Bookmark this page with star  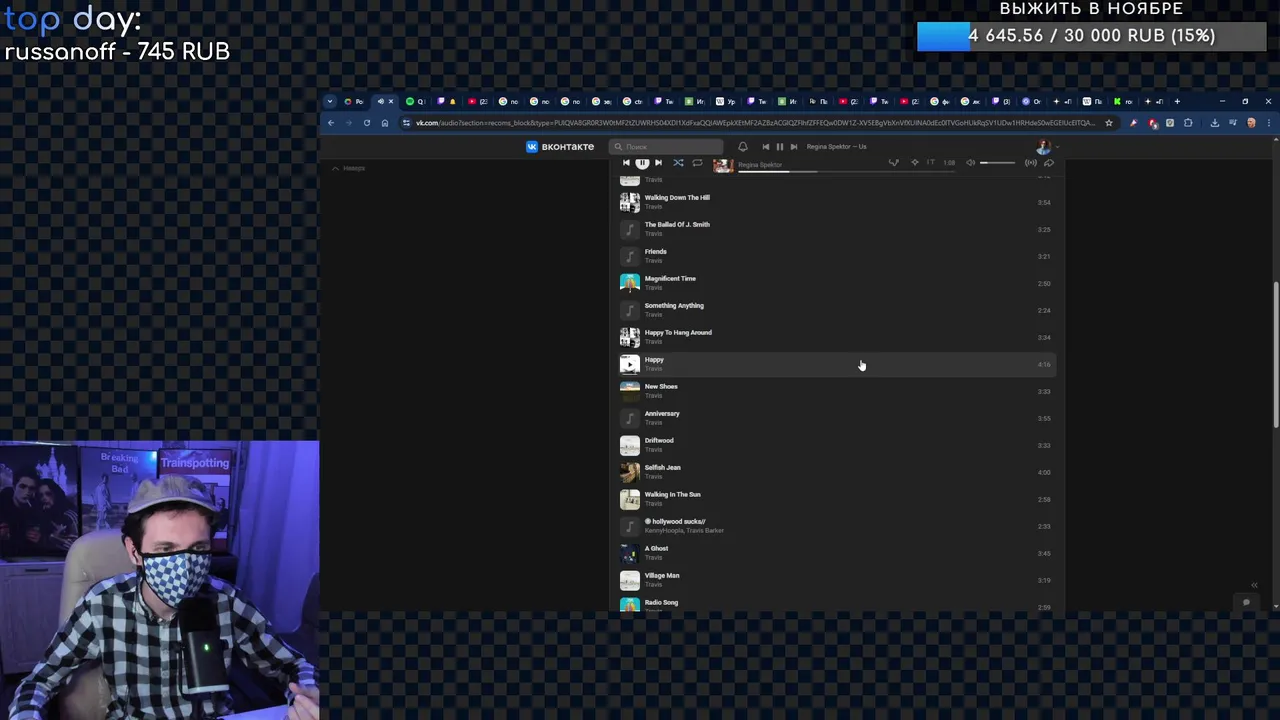(x=1108, y=123)
